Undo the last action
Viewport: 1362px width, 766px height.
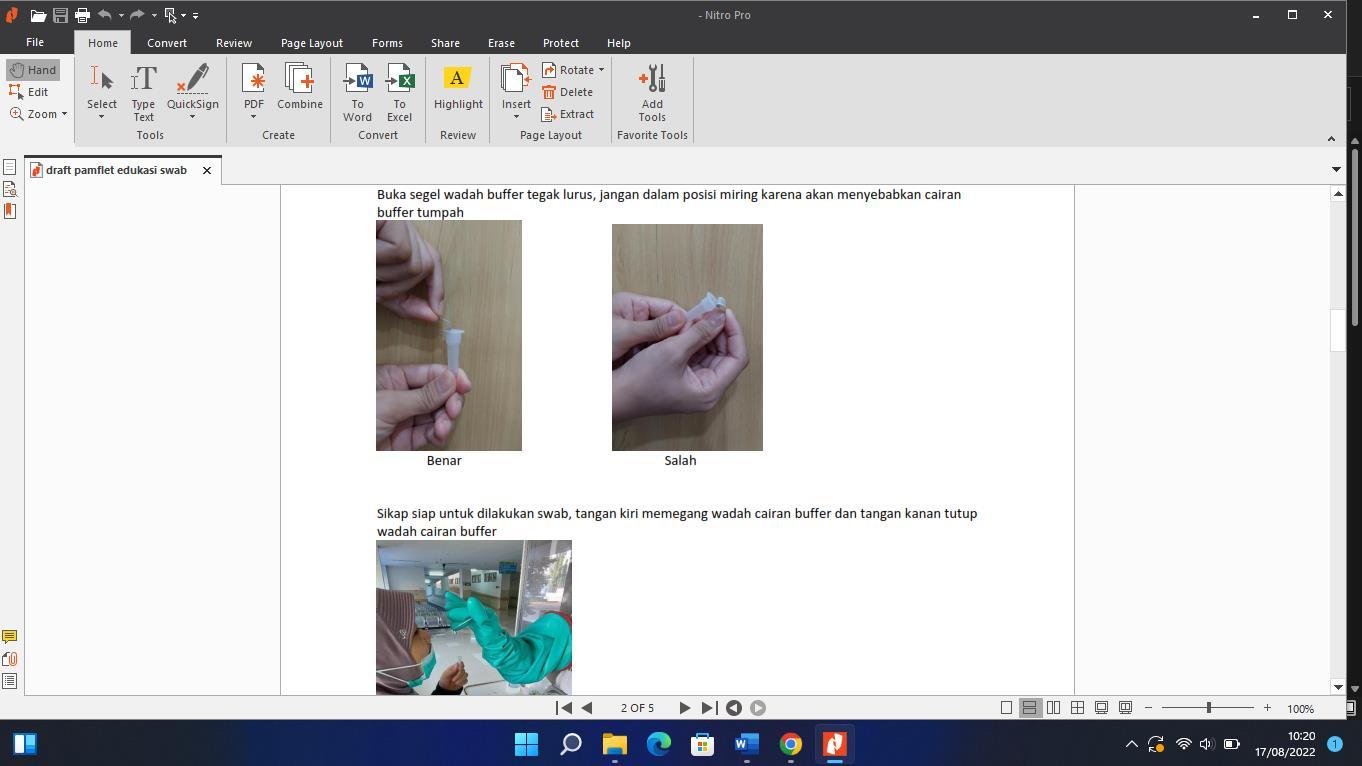coord(104,15)
